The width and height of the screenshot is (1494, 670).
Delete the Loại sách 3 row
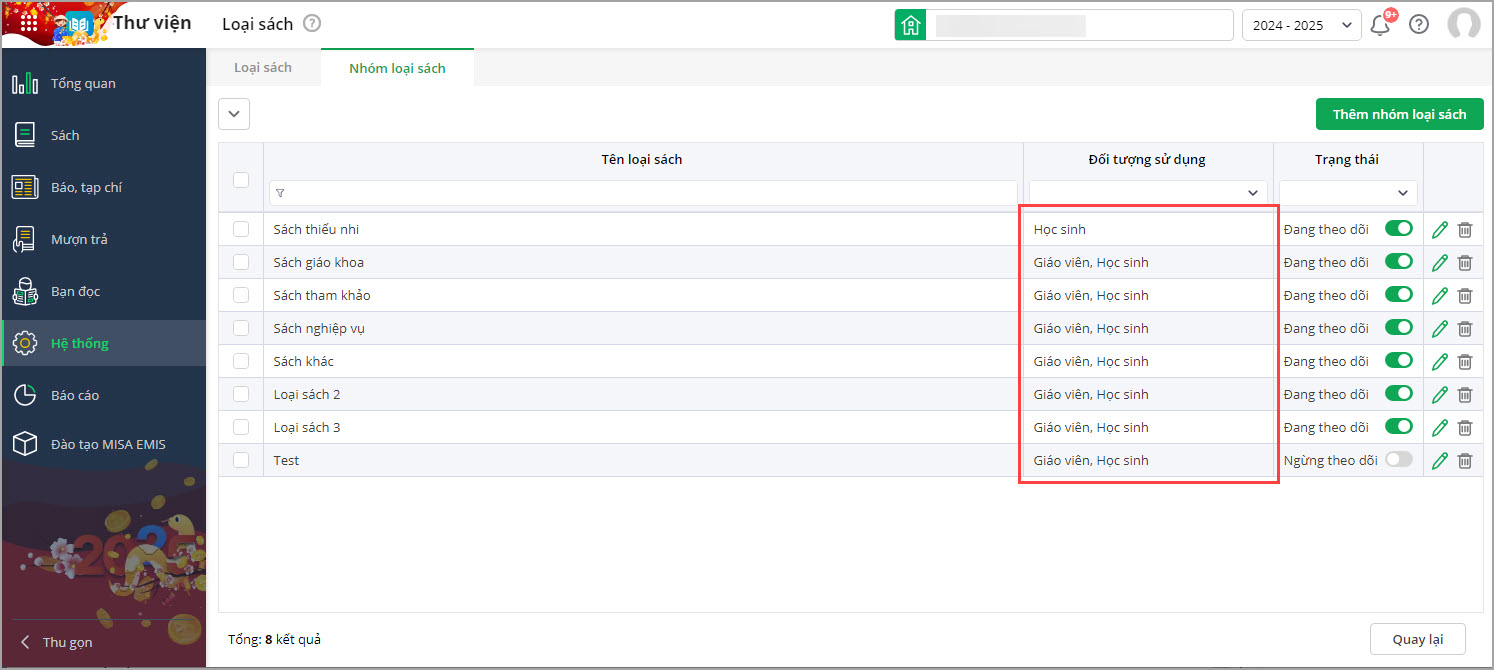(x=1465, y=428)
